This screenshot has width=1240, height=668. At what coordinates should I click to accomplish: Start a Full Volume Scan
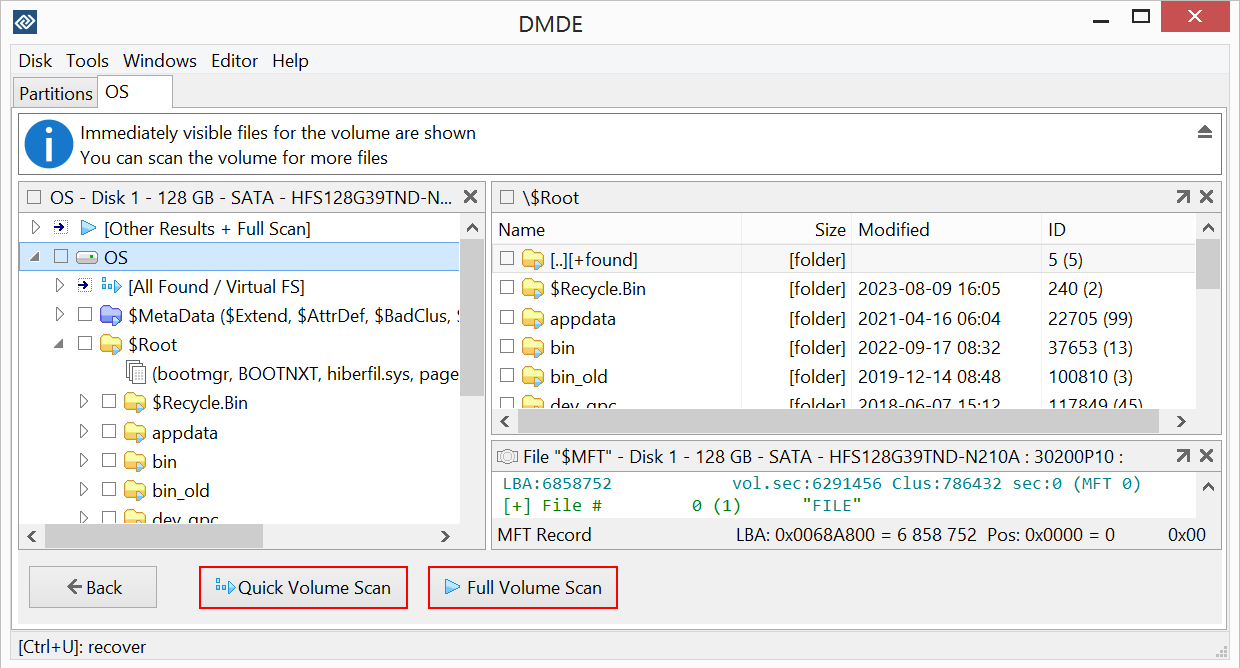522,587
